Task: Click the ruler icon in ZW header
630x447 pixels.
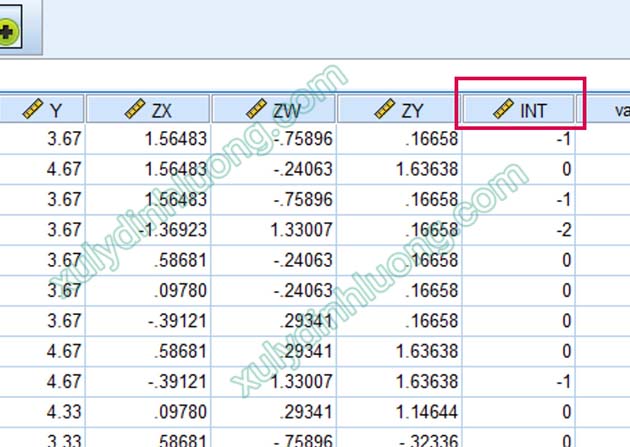Action: point(257,110)
